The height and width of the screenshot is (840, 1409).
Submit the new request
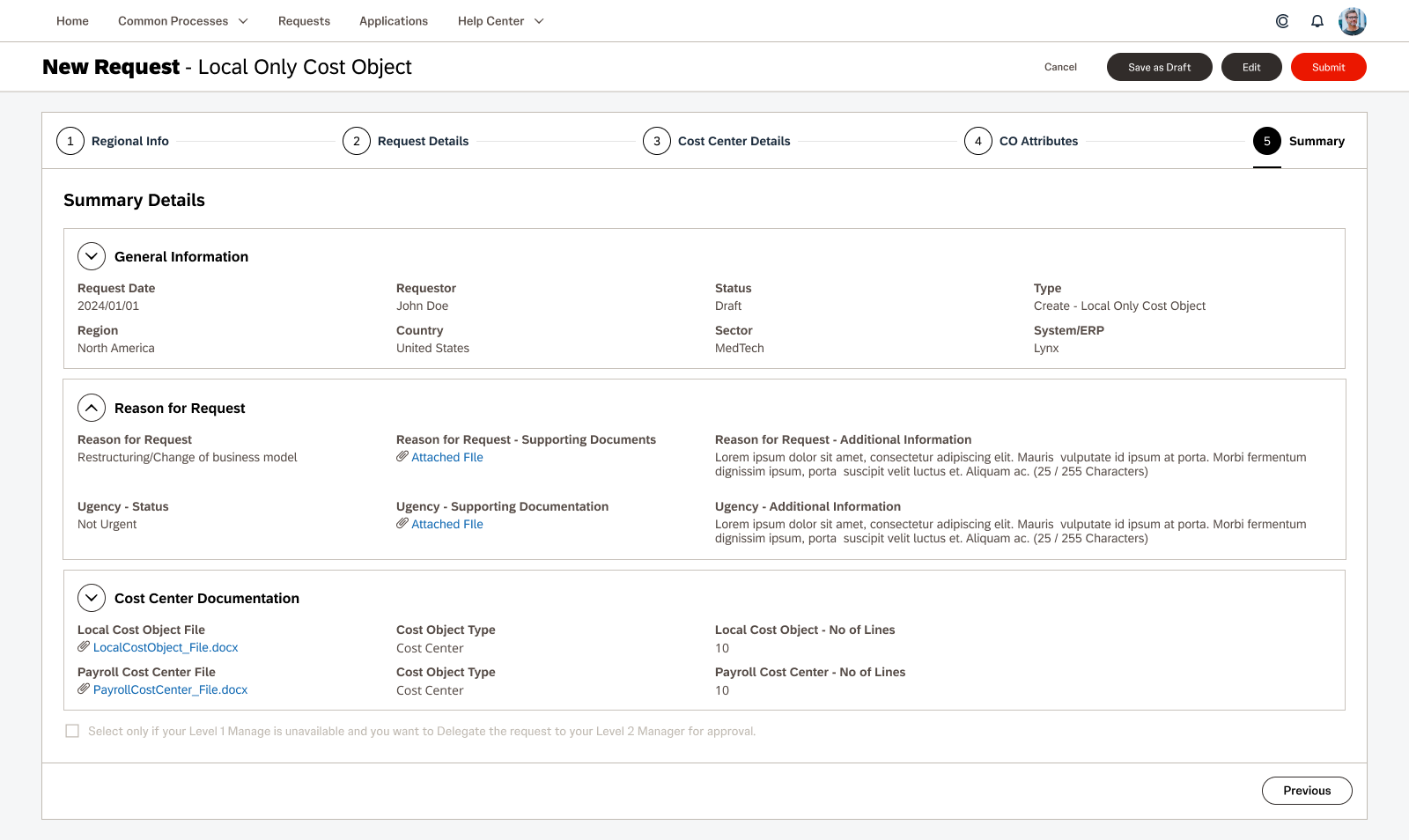(x=1328, y=67)
